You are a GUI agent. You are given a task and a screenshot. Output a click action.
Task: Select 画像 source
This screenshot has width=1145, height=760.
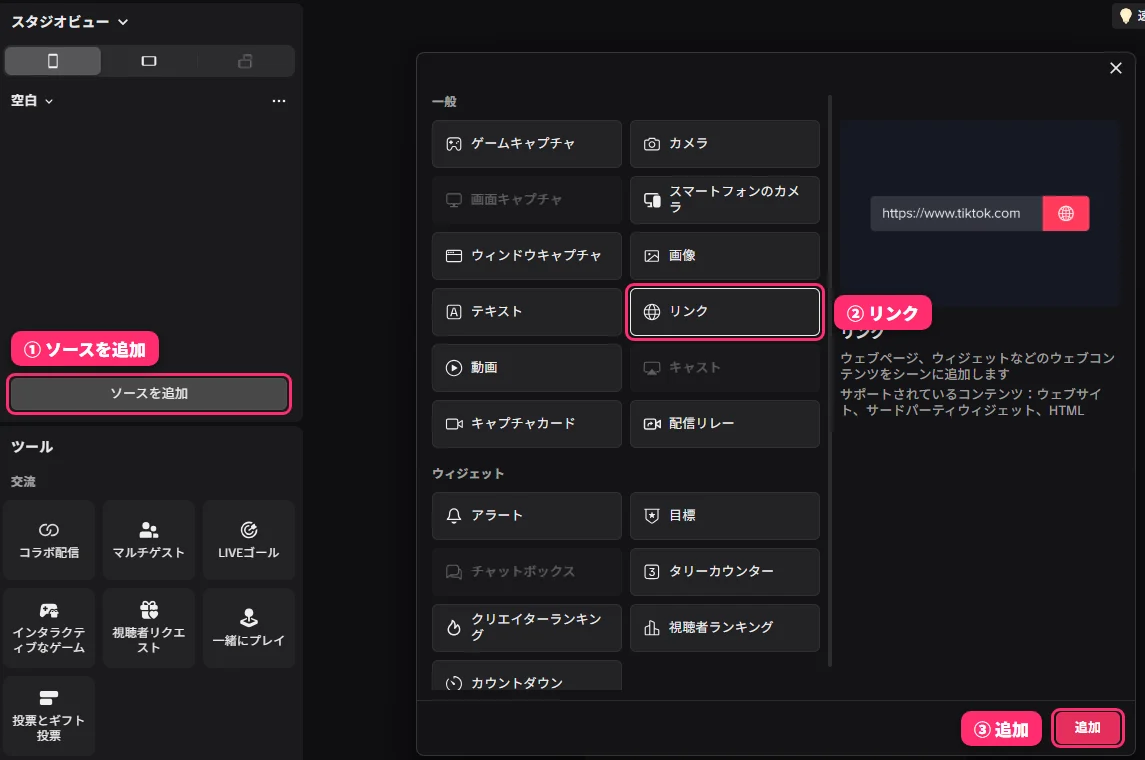click(724, 256)
